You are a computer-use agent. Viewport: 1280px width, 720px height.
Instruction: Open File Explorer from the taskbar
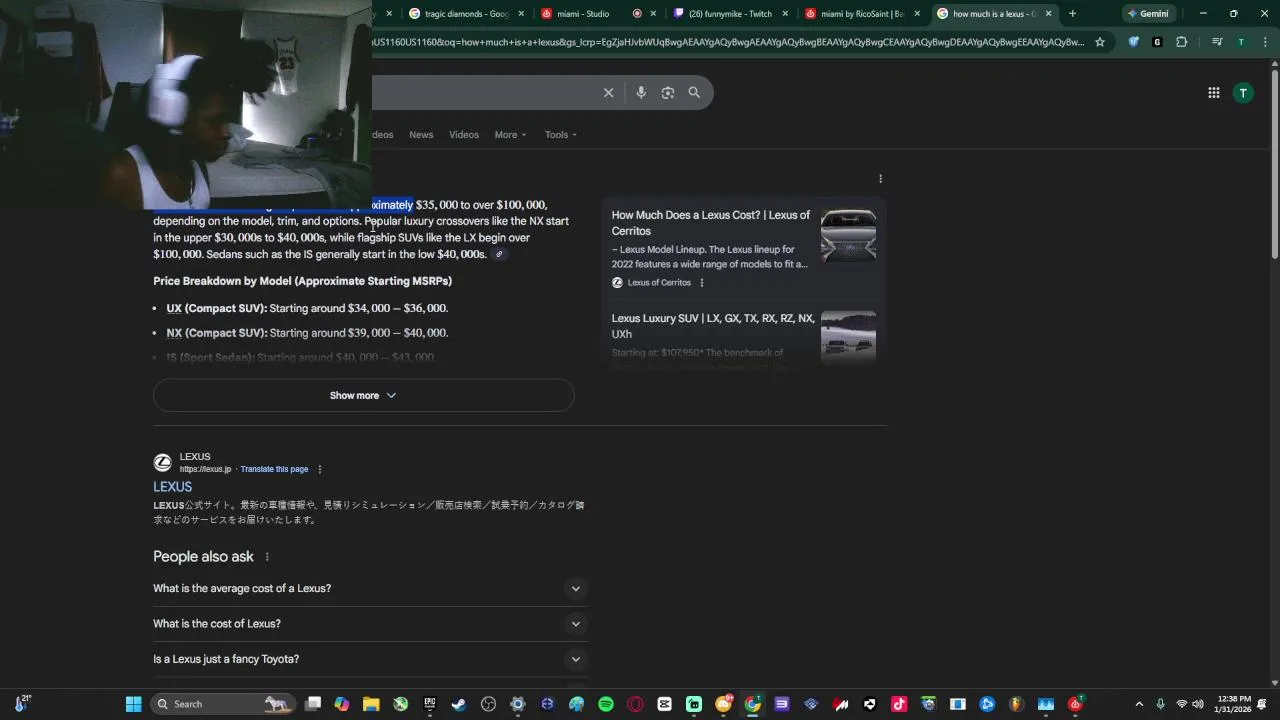coord(371,704)
